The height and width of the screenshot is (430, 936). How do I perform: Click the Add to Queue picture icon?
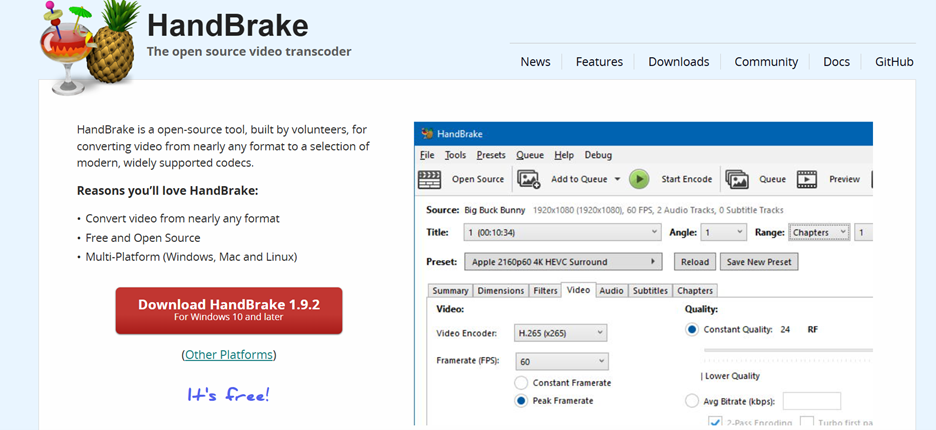528,179
